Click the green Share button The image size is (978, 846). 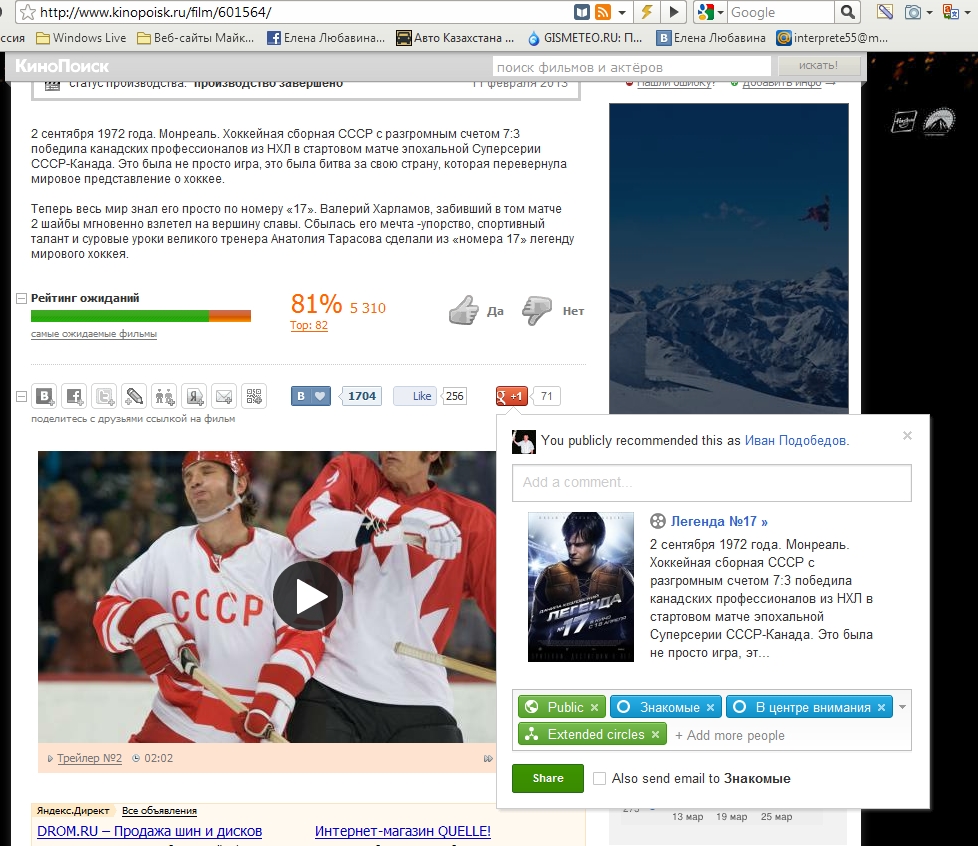pyautogui.click(x=548, y=778)
